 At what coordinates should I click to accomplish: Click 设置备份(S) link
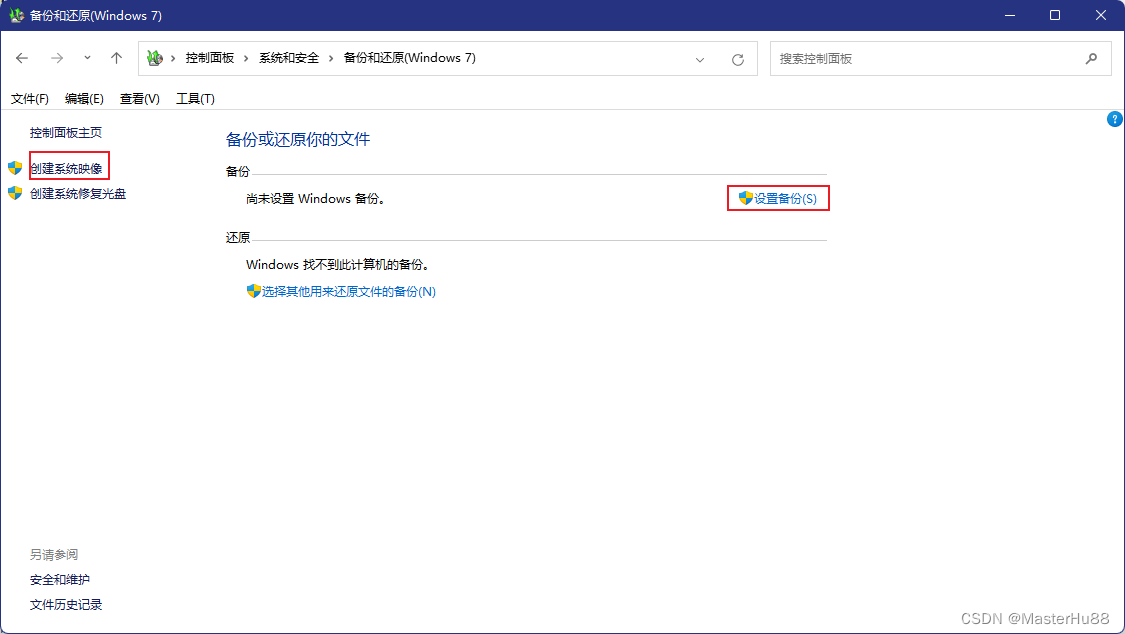[785, 199]
